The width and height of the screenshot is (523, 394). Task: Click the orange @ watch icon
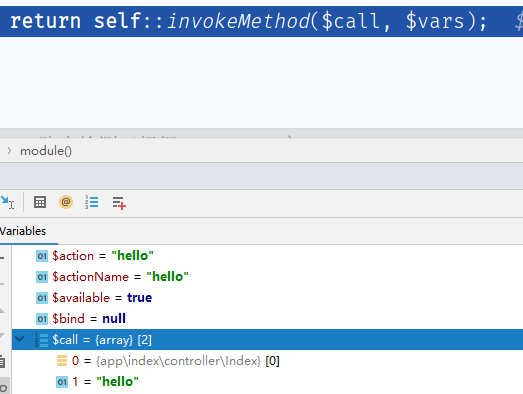coord(66,202)
